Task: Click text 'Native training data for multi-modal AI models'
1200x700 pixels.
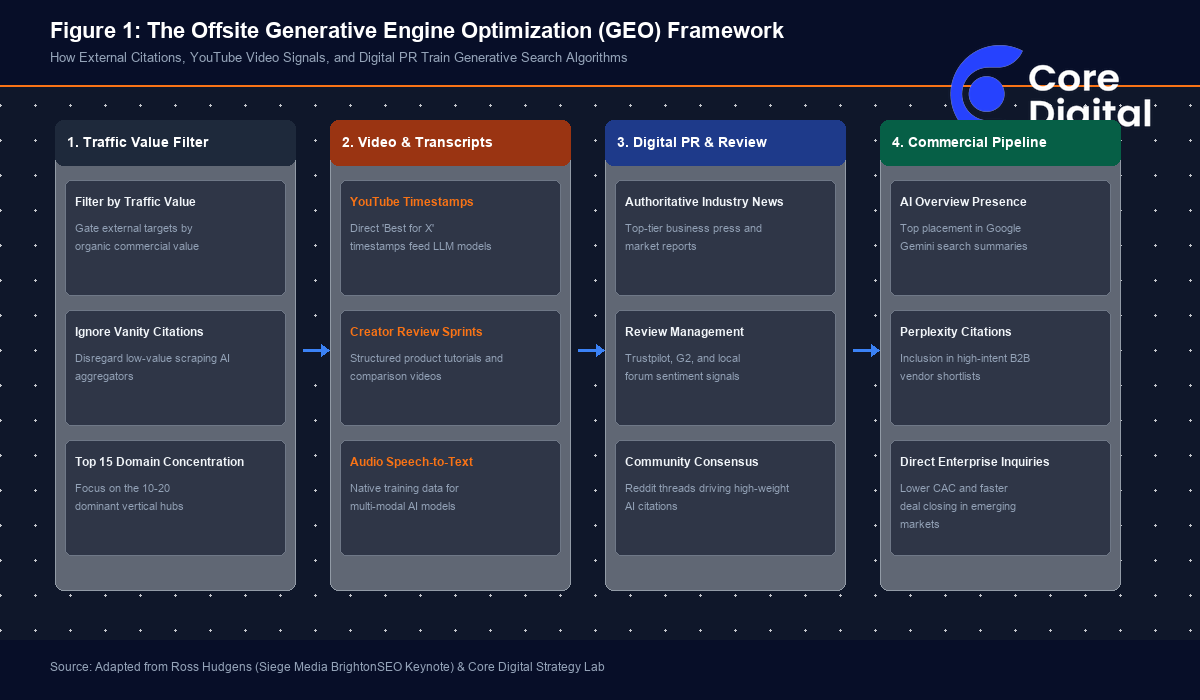Action: [x=404, y=497]
